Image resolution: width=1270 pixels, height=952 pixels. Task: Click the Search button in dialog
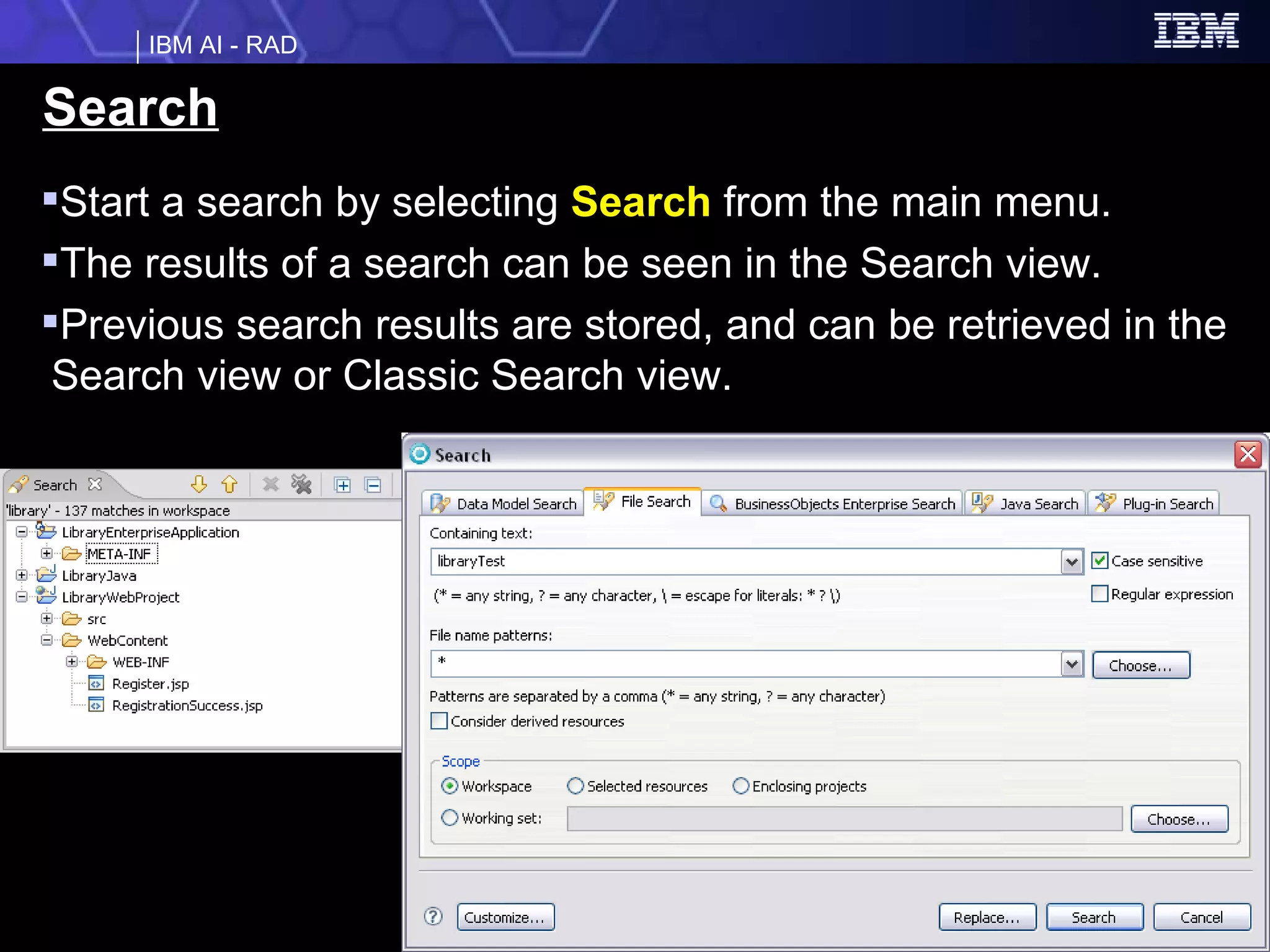coord(1095,917)
